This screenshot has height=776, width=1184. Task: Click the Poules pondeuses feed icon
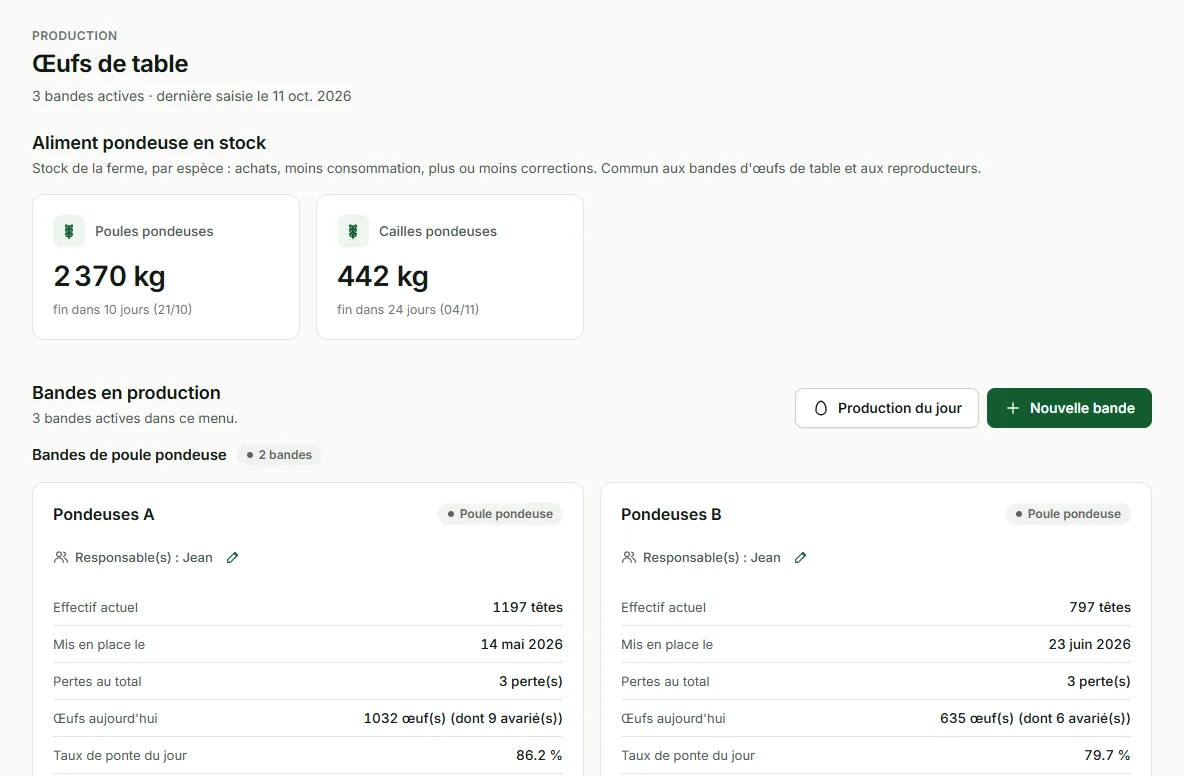click(69, 231)
